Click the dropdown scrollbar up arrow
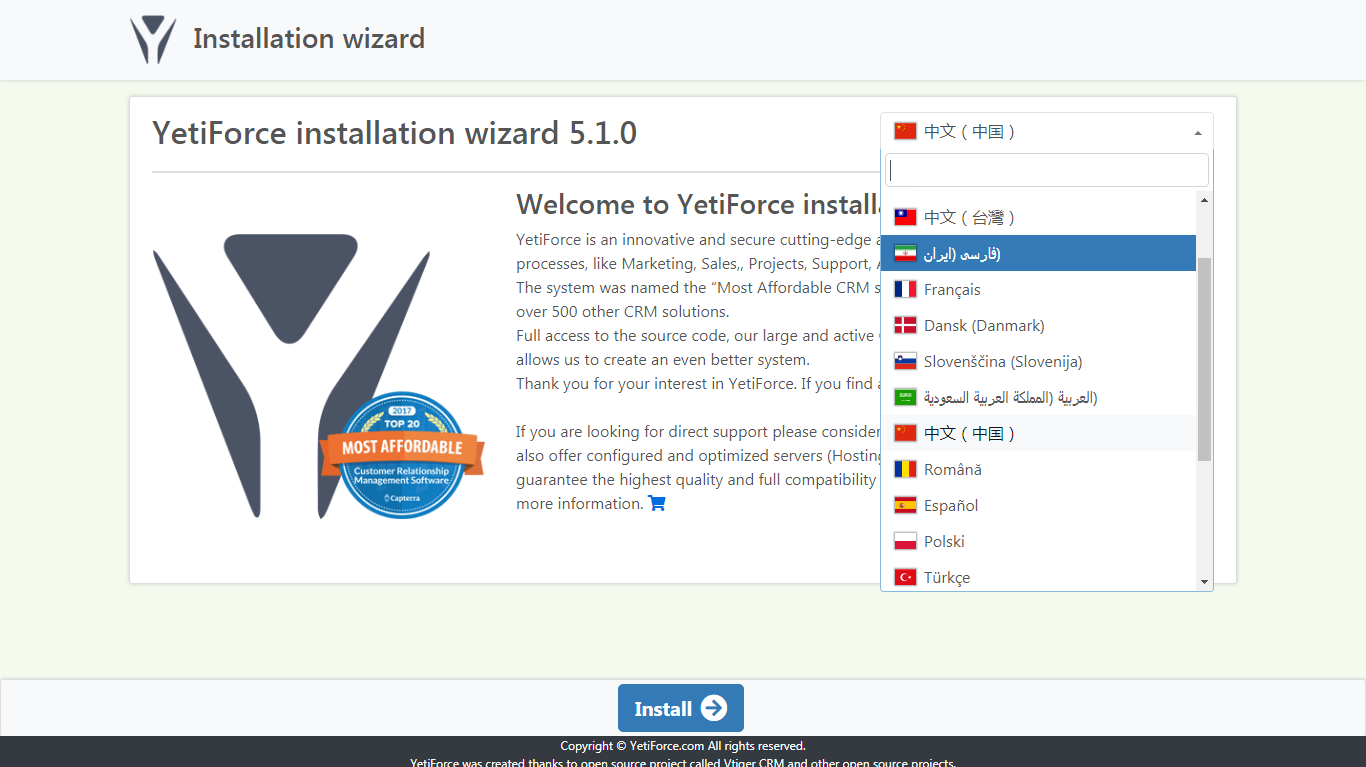1366x767 pixels. (1204, 200)
